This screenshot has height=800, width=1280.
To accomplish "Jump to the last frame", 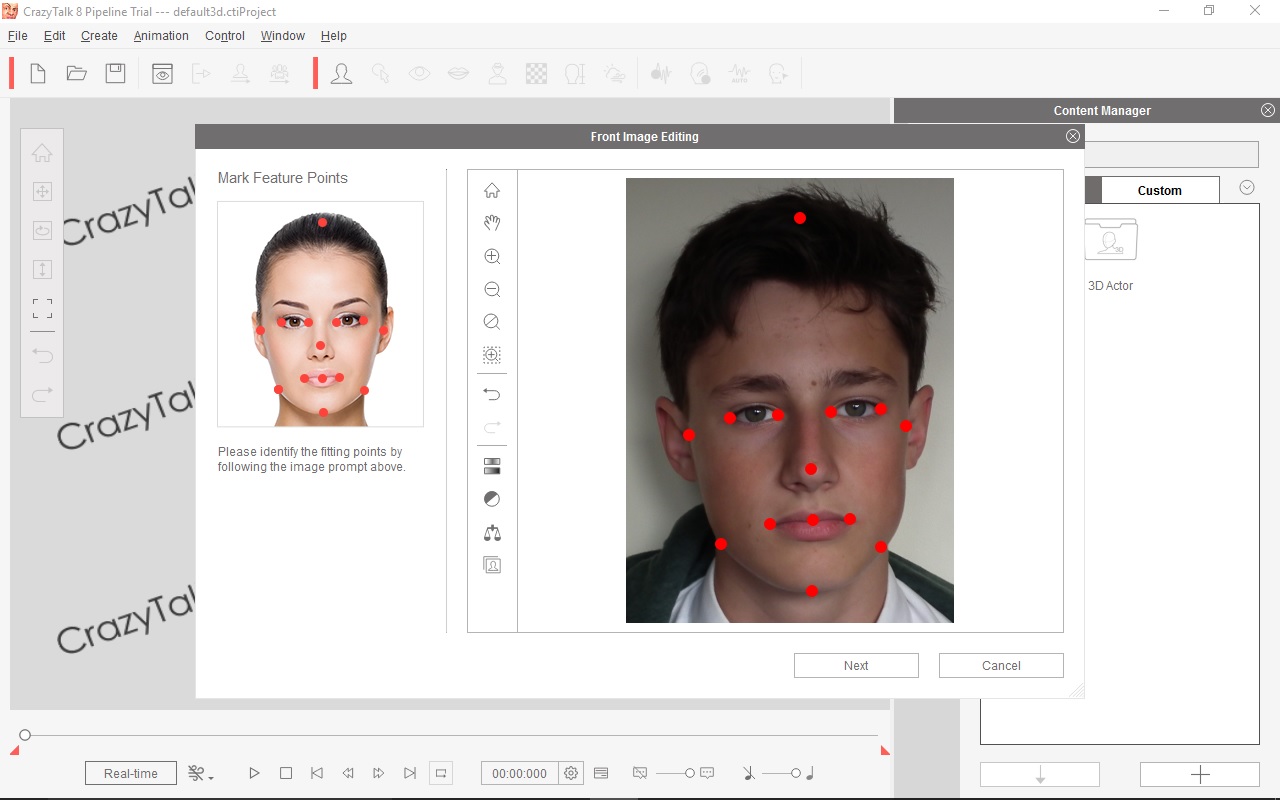I will click(x=410, y=773).
